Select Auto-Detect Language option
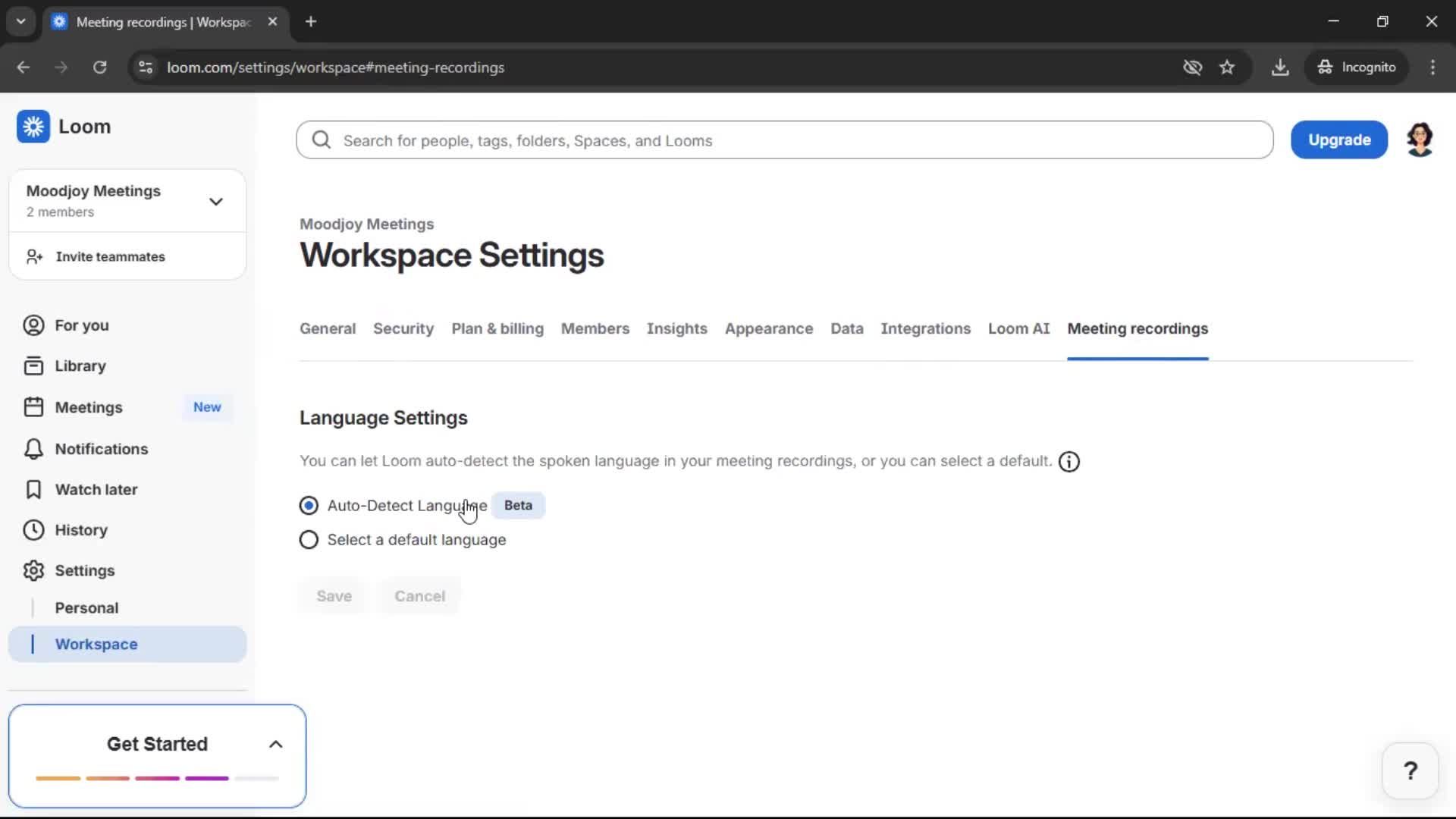 [x=308, y=505]
